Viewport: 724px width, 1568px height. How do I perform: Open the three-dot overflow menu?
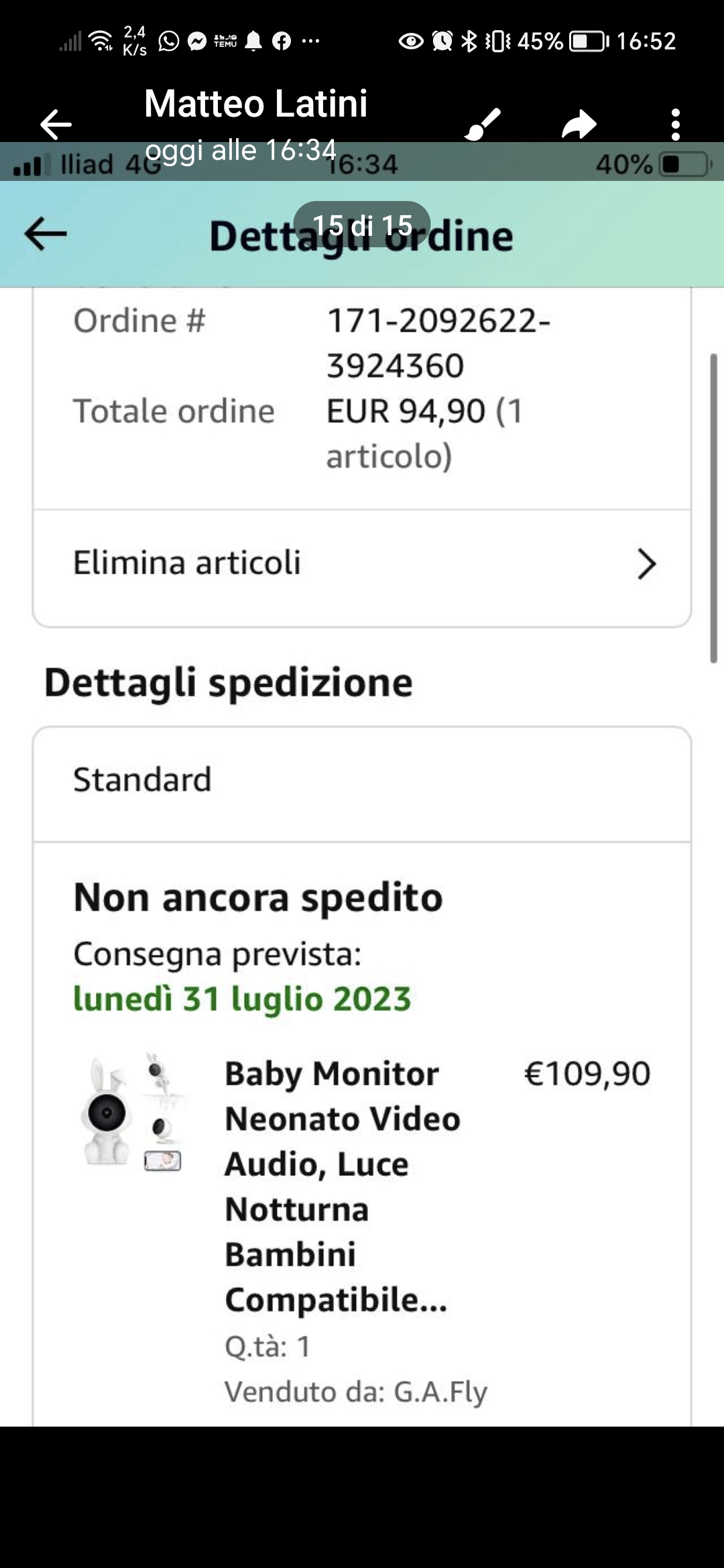click(x=675, y=125)
